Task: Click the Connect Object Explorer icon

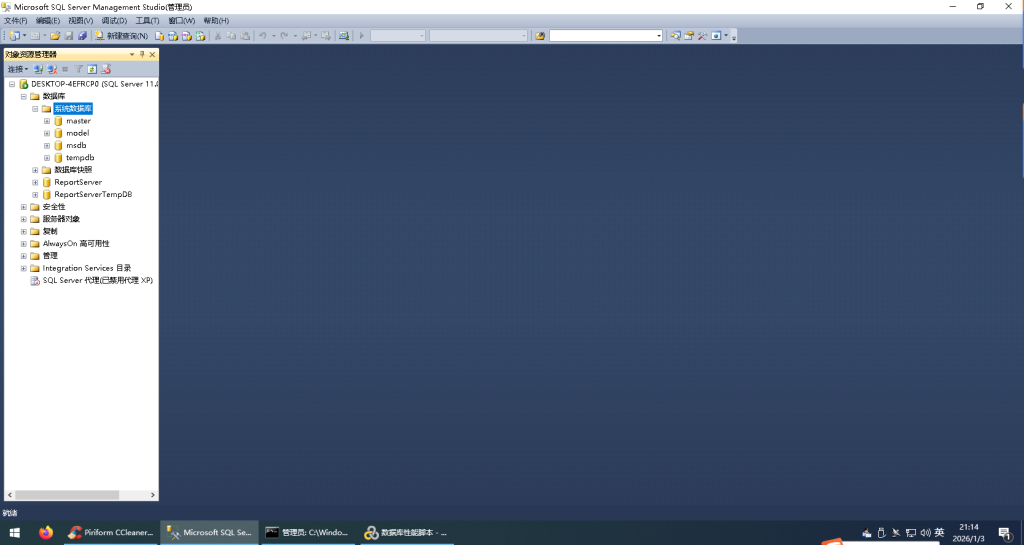Action: coord(38,70)
